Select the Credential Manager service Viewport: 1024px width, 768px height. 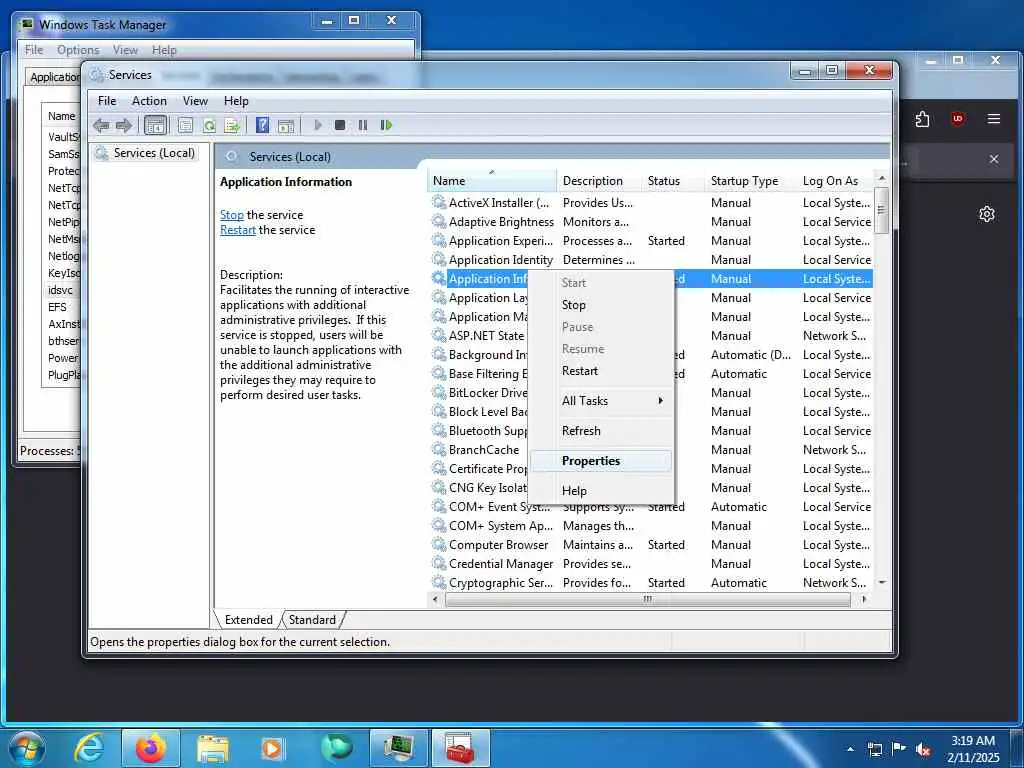pos(651,564)
